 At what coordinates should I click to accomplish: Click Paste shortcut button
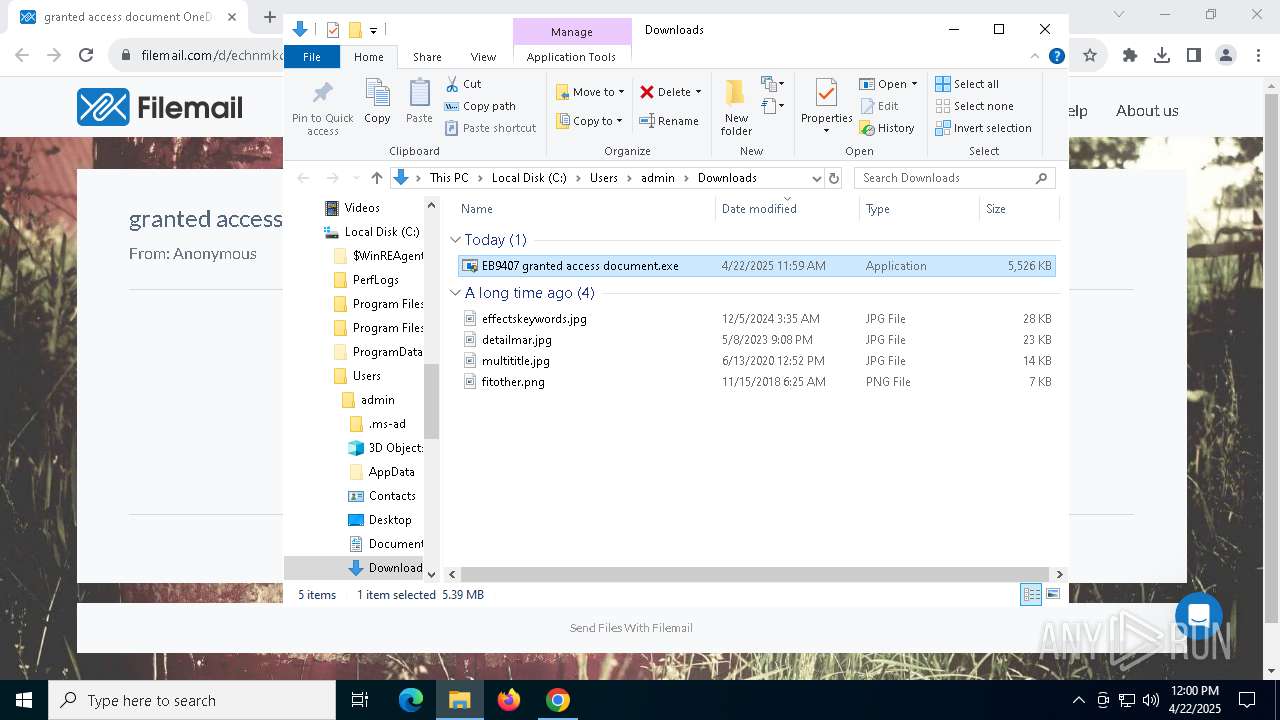490,128
